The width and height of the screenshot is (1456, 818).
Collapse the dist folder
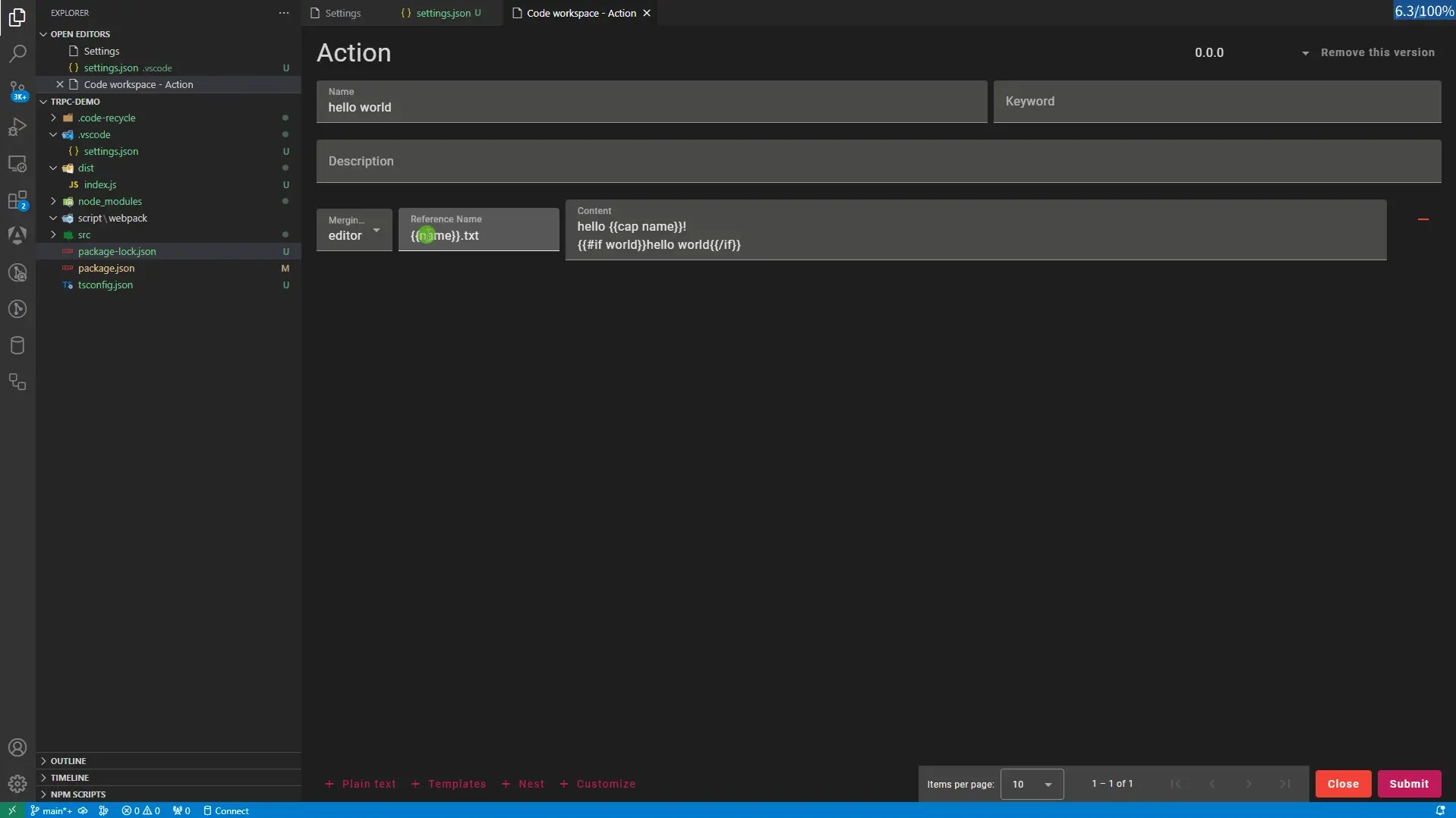53,168
